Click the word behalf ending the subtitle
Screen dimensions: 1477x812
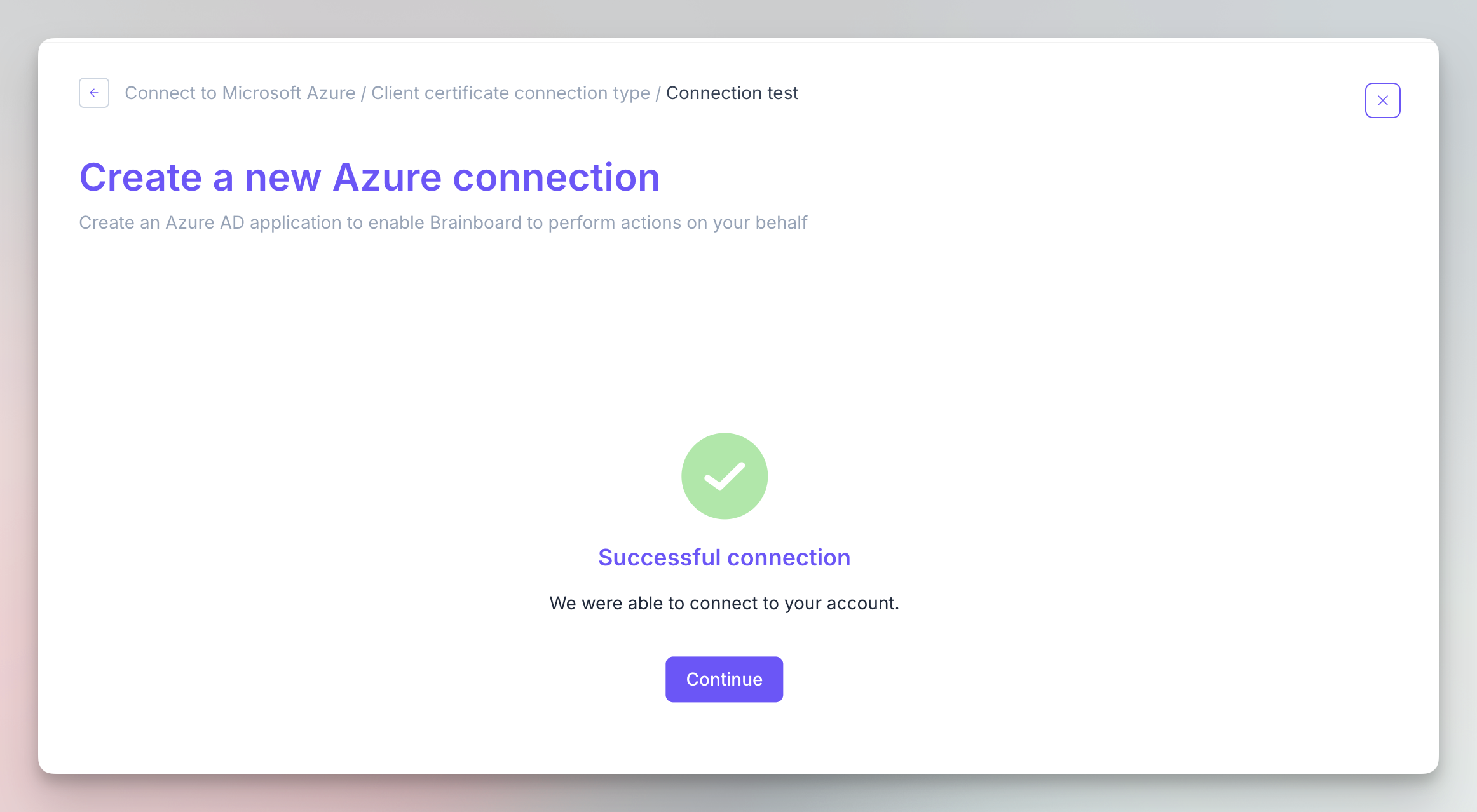tap(781, 222)
